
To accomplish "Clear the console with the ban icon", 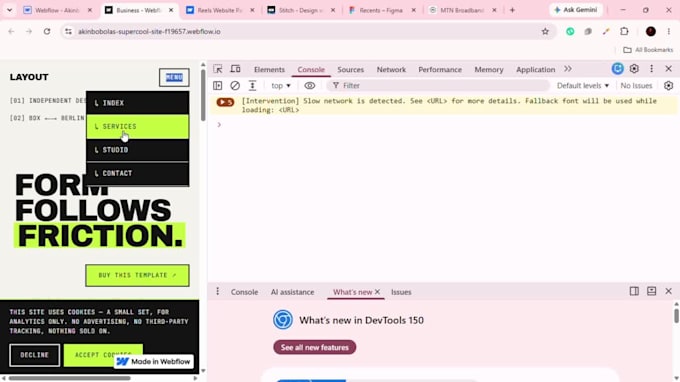I will click(235, 85).
